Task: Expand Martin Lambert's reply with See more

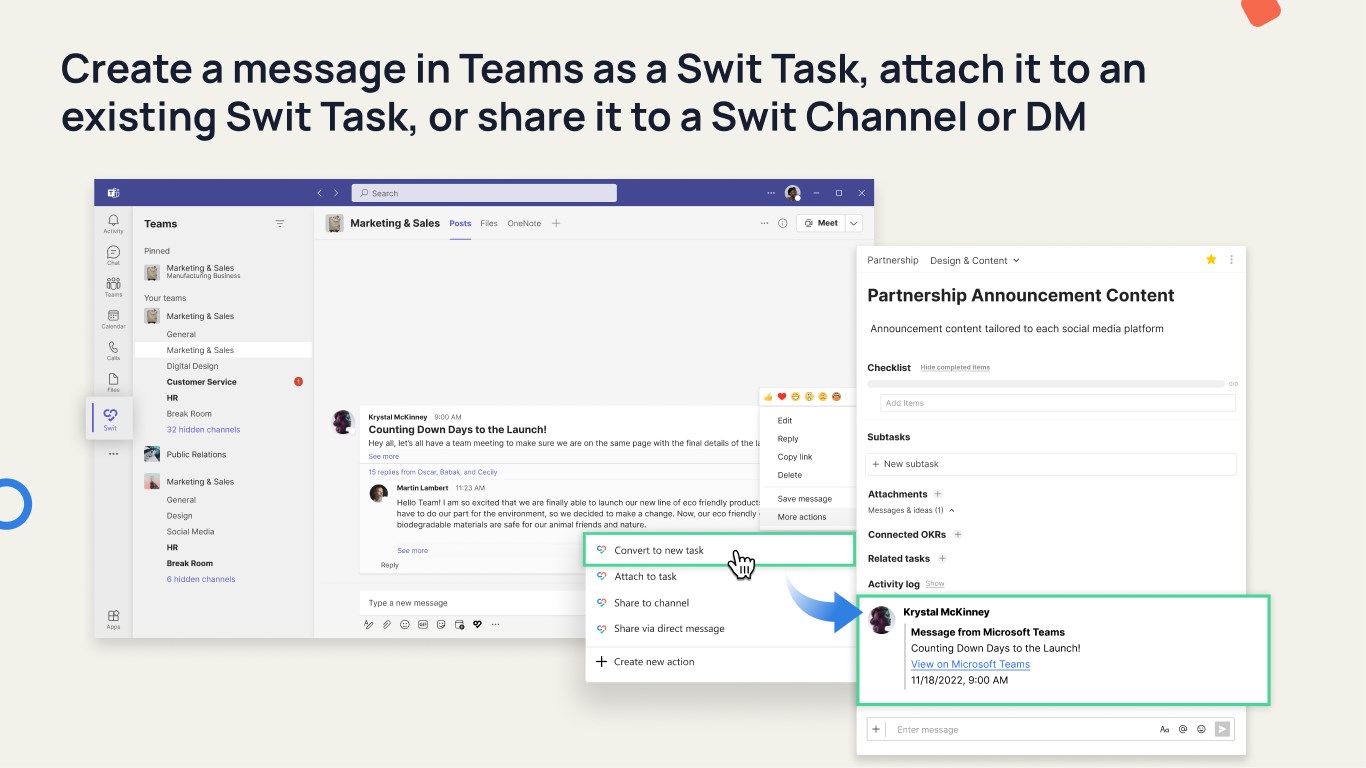Action: [412, 550]
